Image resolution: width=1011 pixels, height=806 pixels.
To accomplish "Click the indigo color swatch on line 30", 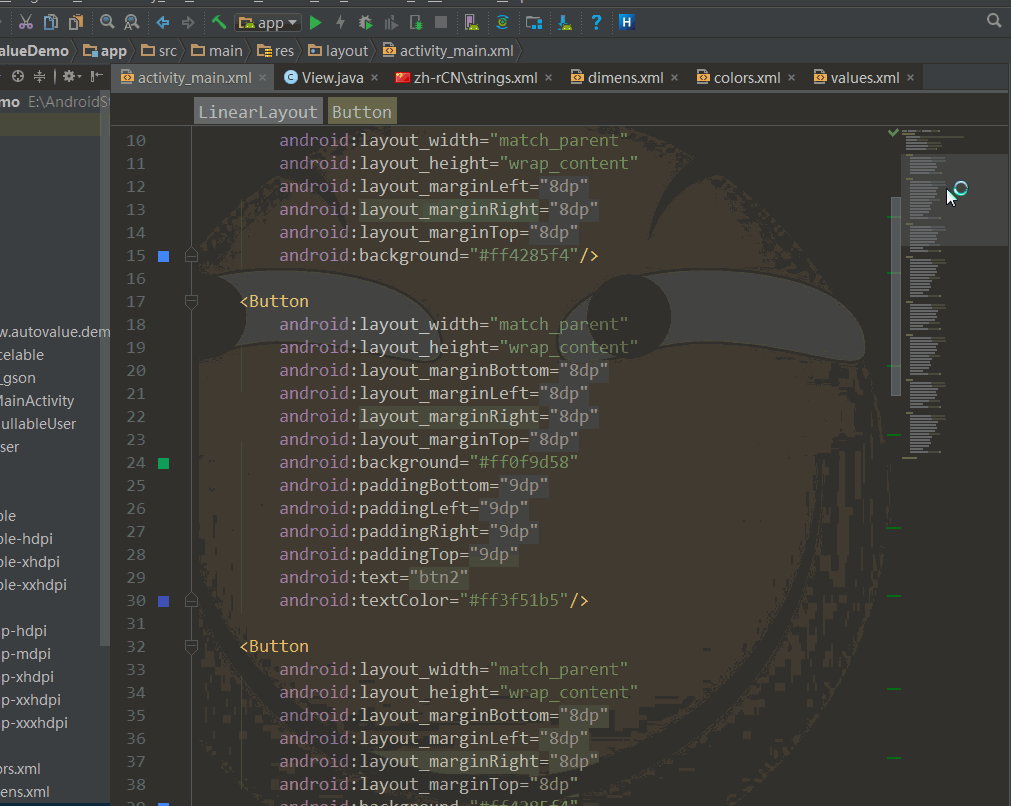I will click(x=164, y=602).
